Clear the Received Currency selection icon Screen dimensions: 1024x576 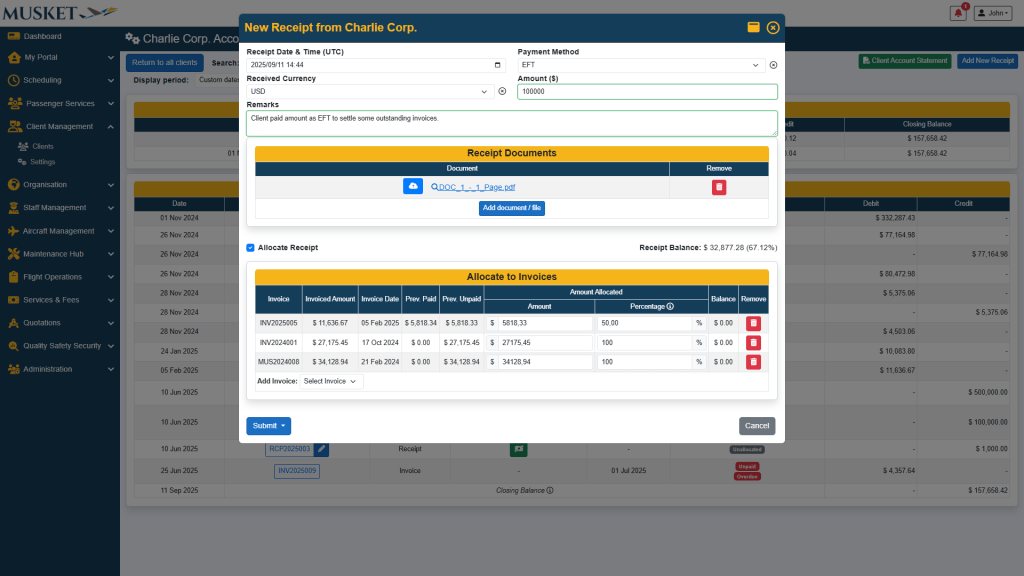pyautogui.click(x=502, y=91)
